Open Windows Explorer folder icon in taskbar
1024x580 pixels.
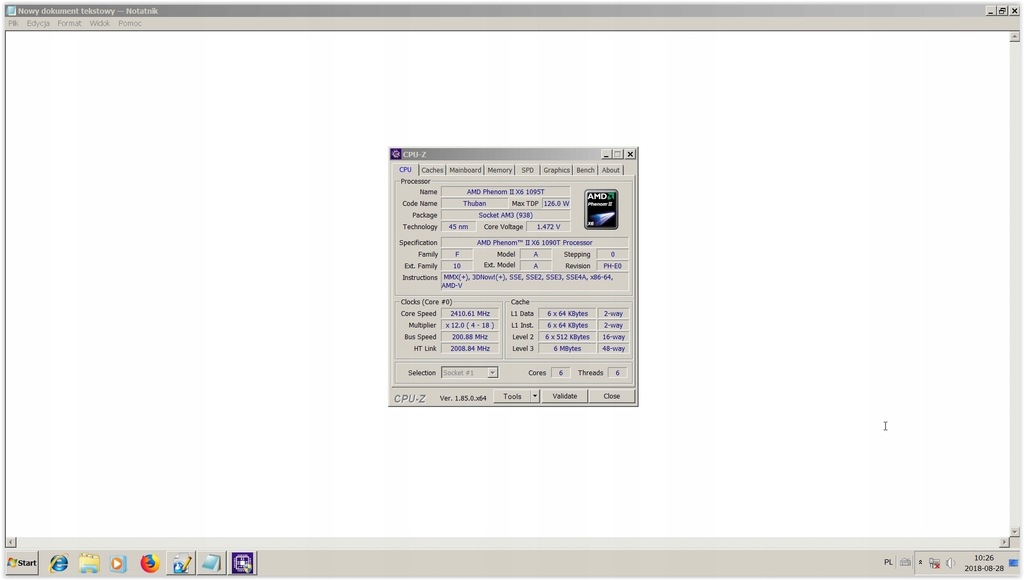tap(89, 563)
